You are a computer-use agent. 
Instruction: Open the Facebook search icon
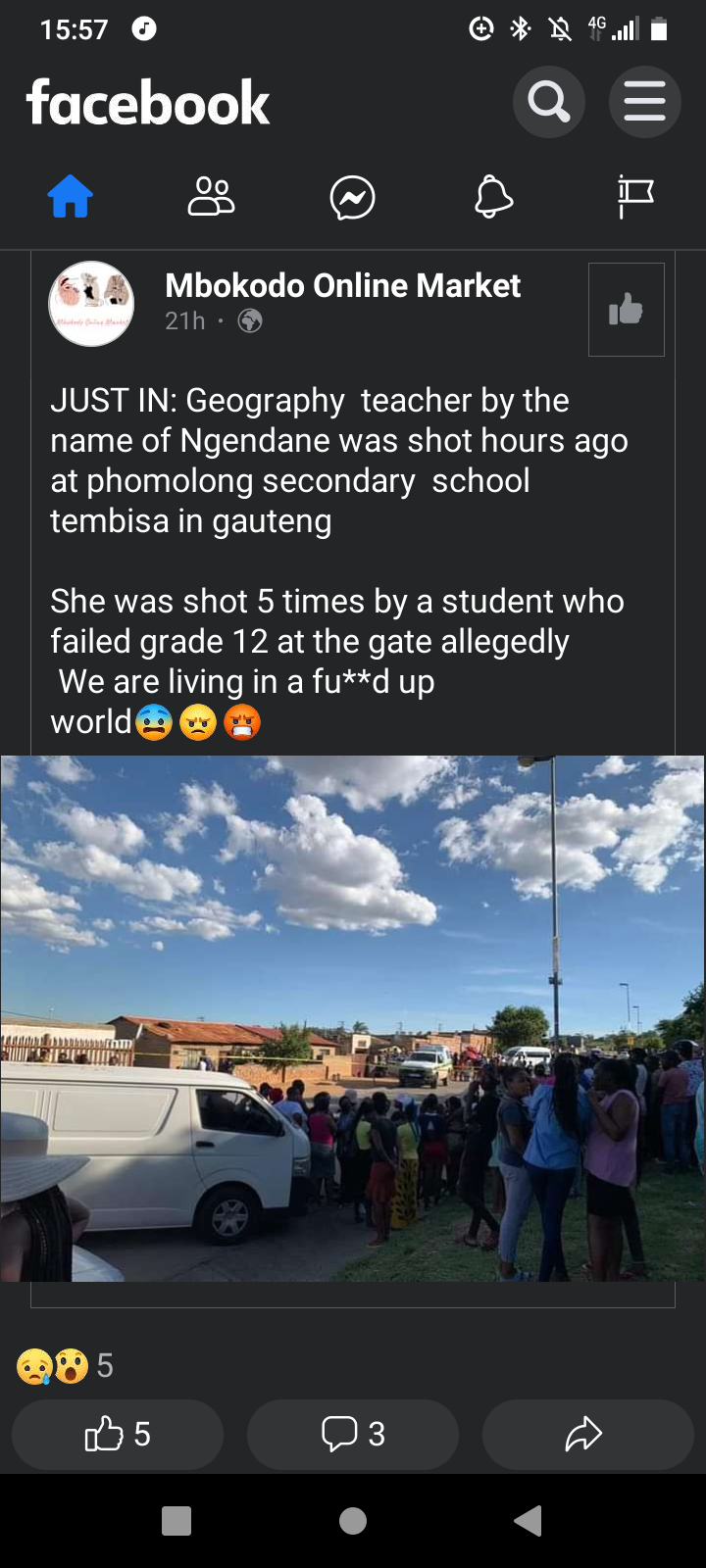pyautogui.click(x=549, y=101)
